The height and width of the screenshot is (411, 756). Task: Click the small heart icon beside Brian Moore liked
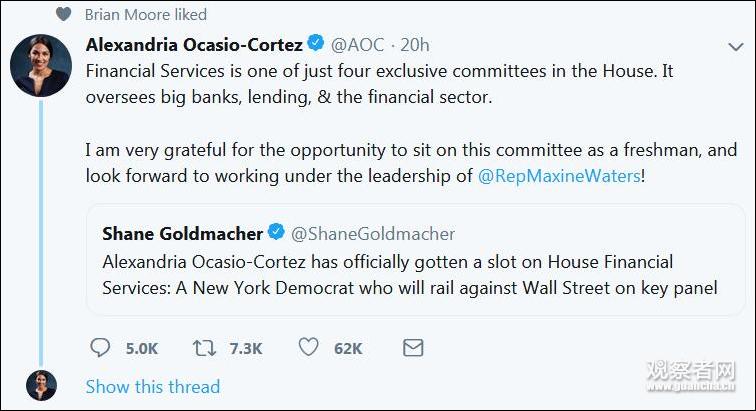[65, 14]
